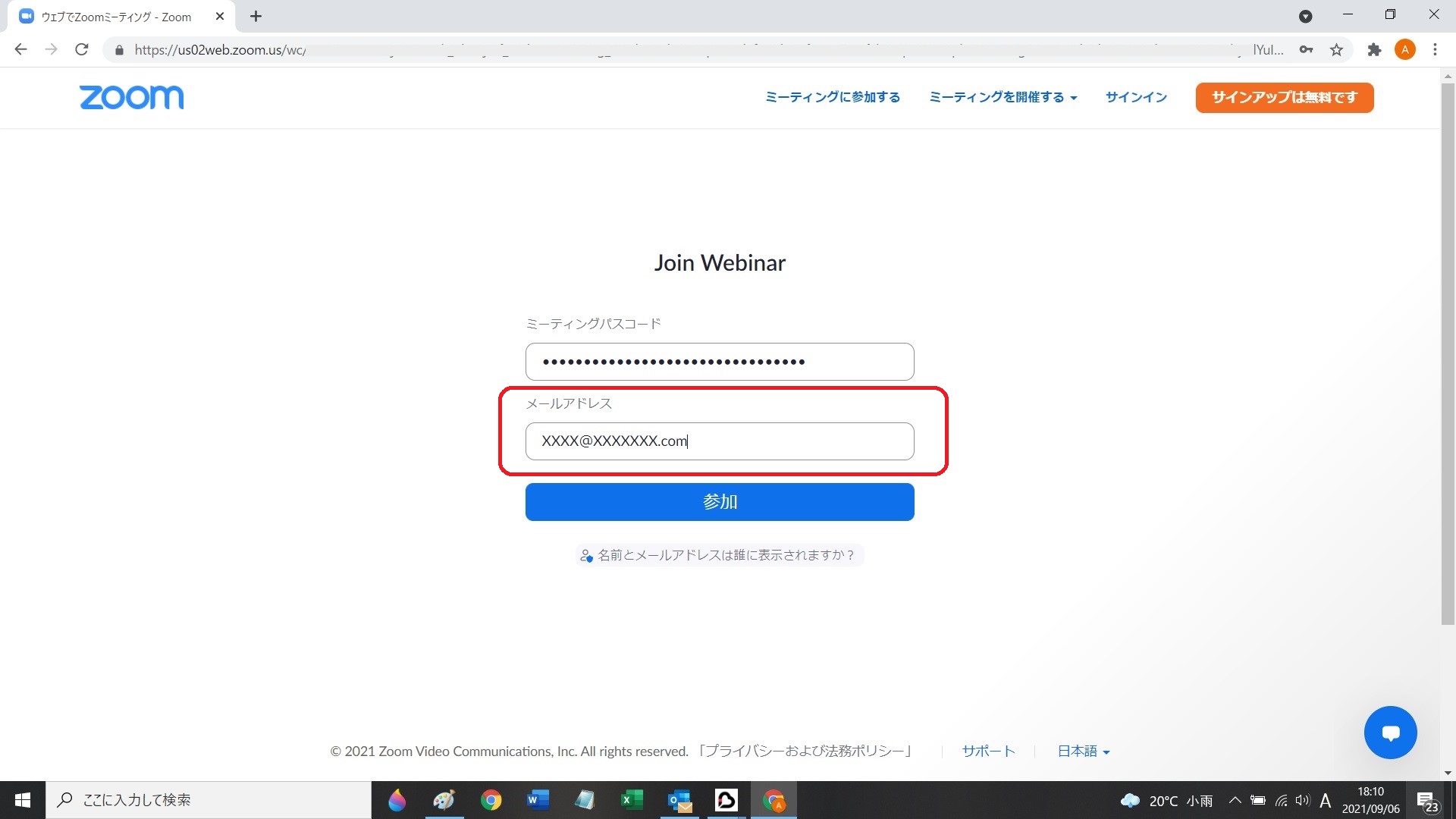Toggle the IME input mode A indicator
The image size is (1456, 819).
click(1326, 800)
